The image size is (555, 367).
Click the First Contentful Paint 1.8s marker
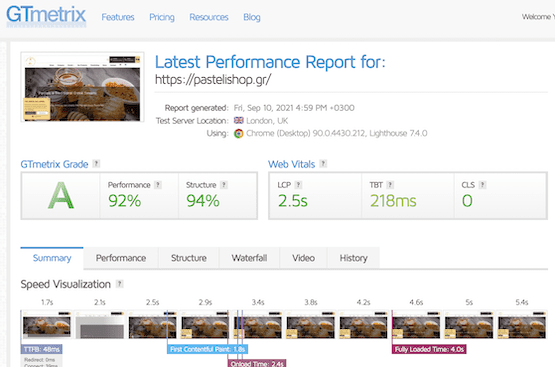[x=207, y=349]
